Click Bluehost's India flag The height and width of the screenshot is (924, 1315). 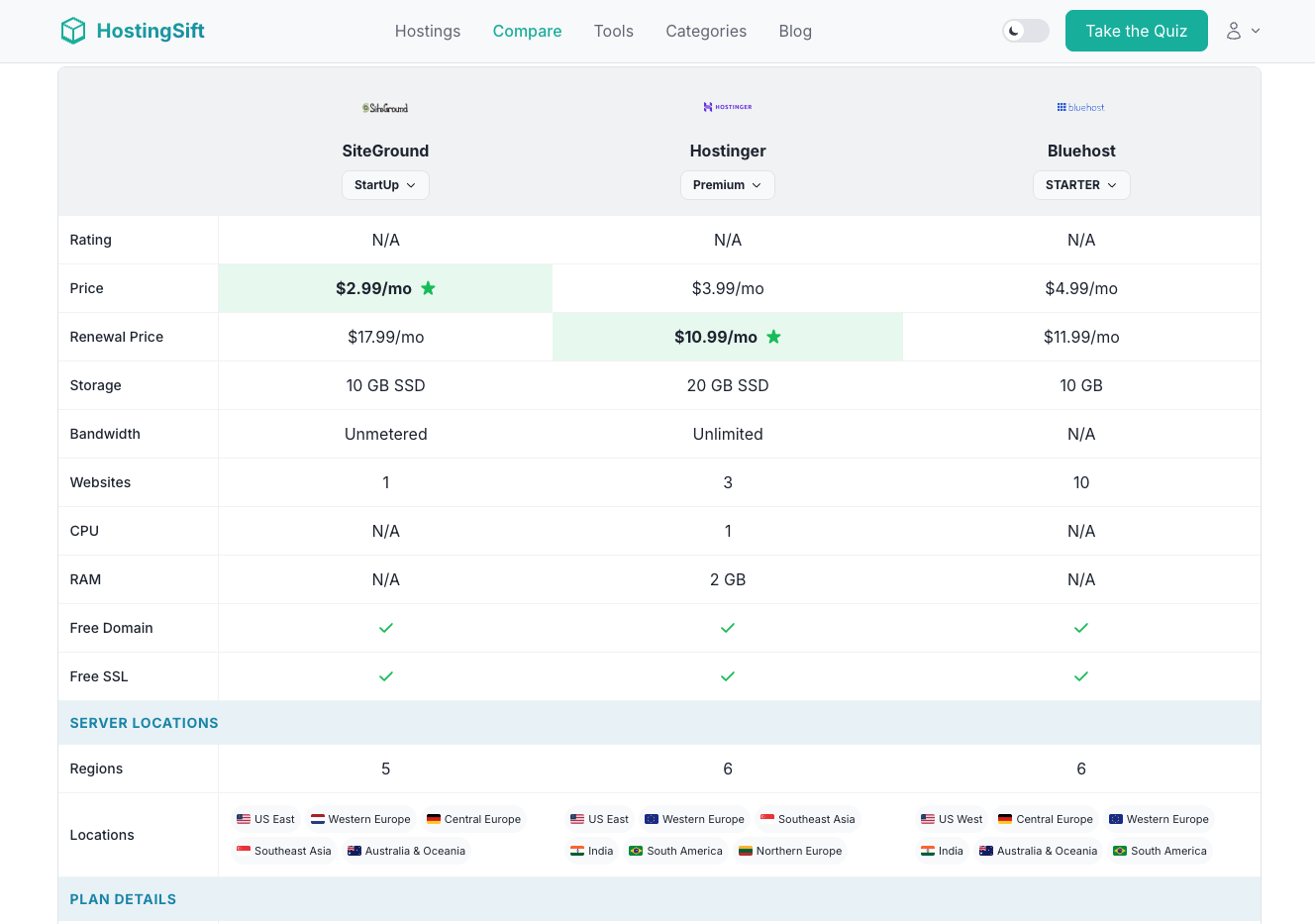(x=928, y=851)
